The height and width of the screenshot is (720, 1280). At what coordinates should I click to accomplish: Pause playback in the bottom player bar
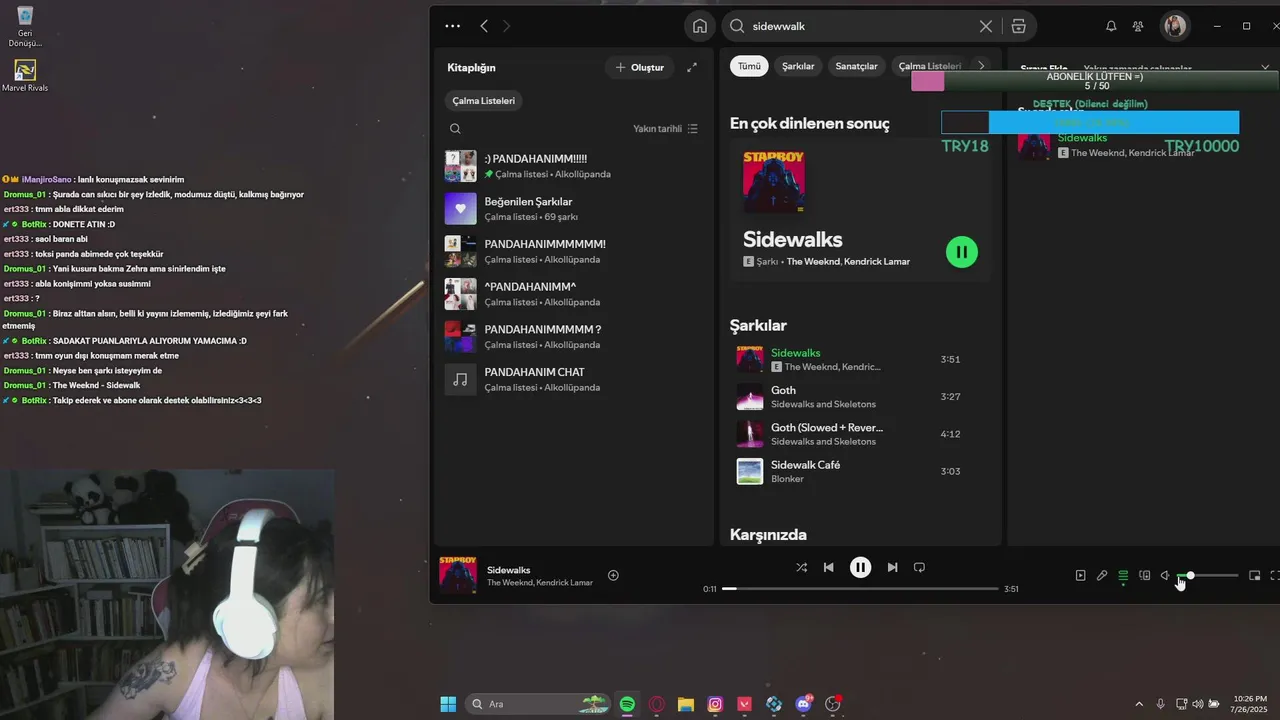[860, 567]
